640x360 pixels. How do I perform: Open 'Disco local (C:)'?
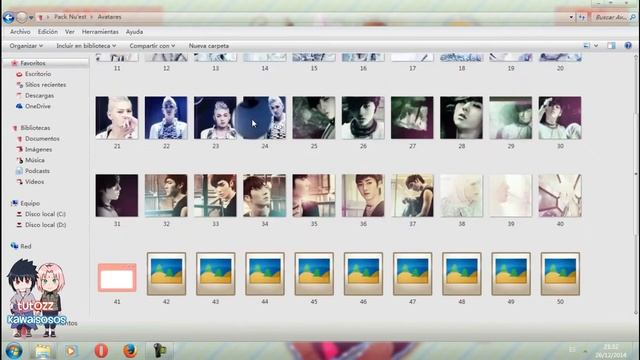click(x=45, y=214)
